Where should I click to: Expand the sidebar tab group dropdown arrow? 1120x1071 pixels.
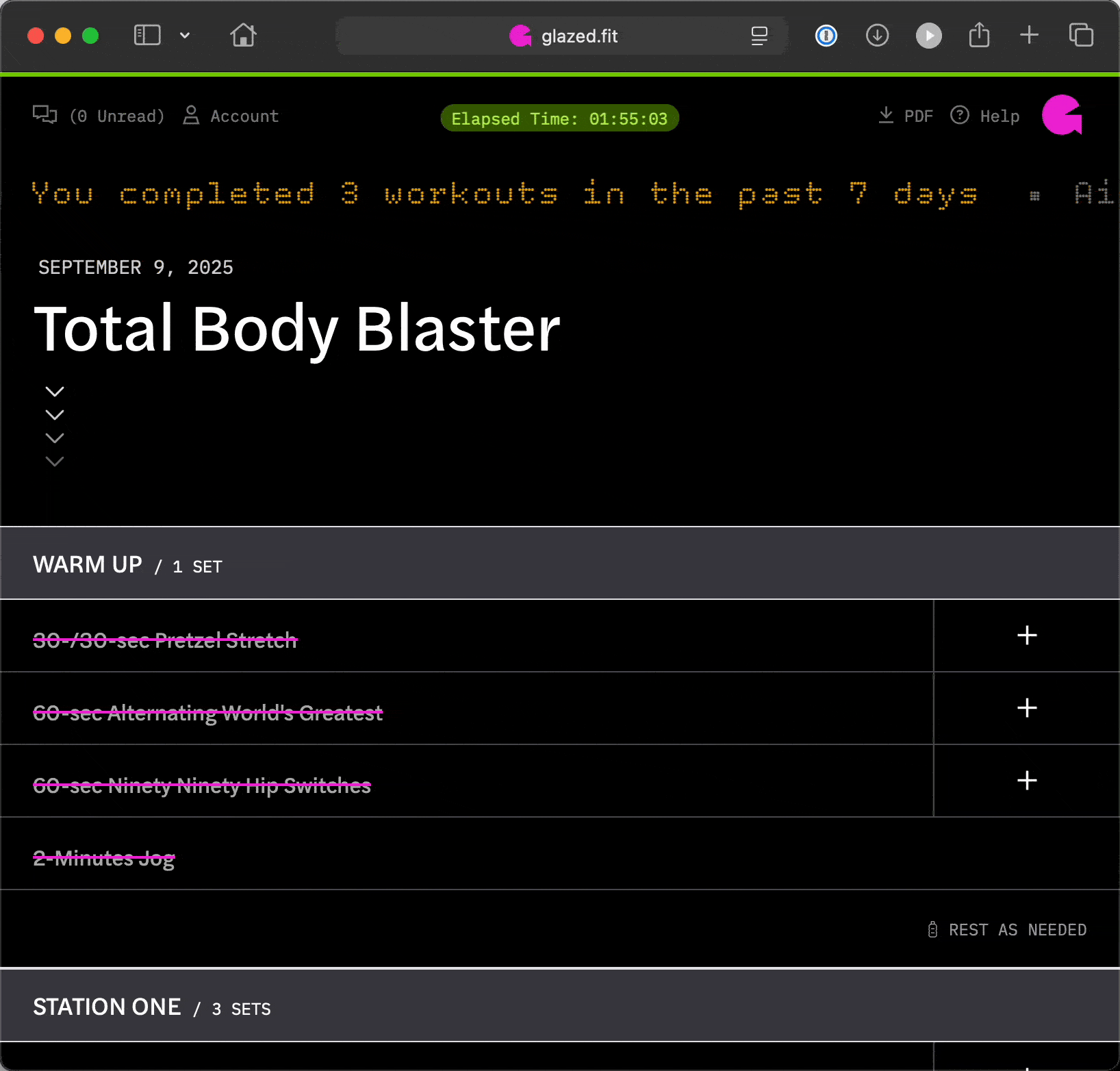pos(185,36)
